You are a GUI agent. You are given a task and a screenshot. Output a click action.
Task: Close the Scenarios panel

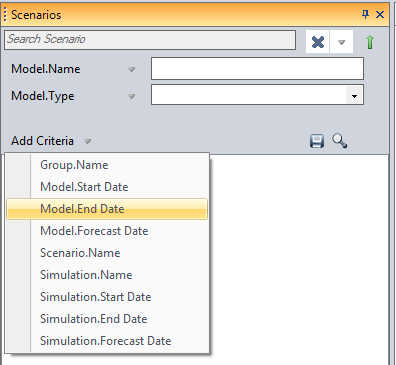(x=380, y=14)
